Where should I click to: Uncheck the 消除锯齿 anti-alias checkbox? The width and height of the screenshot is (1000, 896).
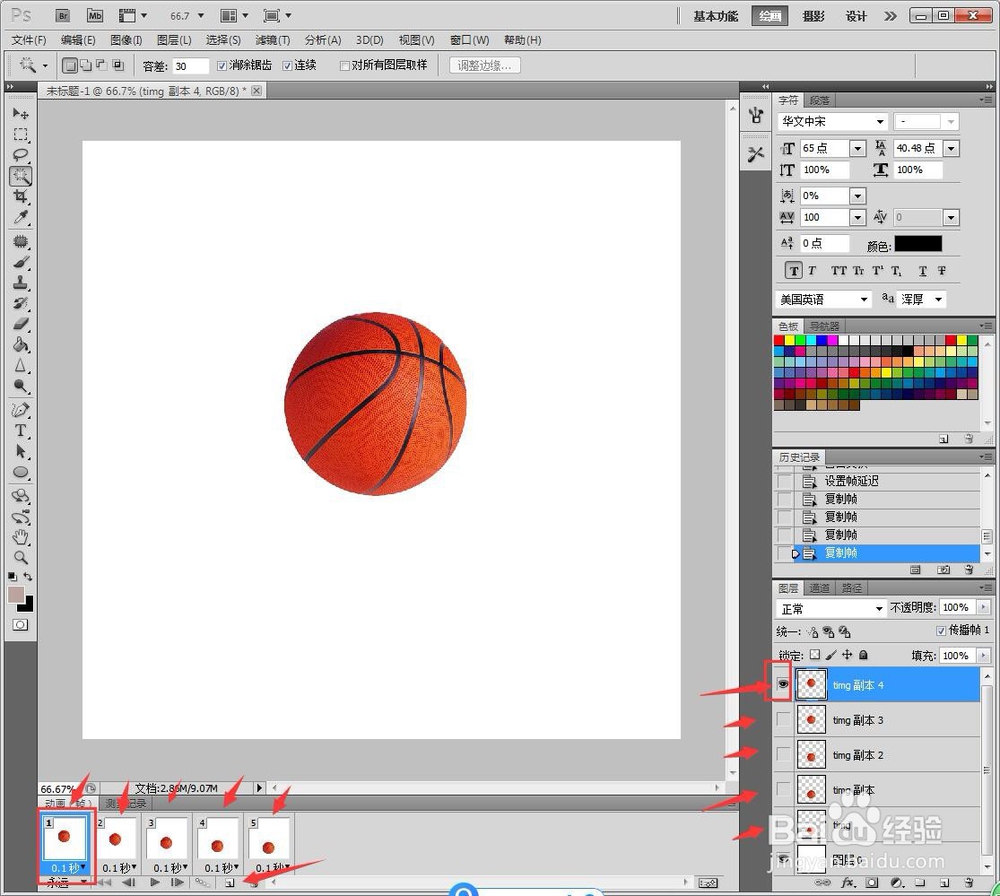(x=222, y=66)
